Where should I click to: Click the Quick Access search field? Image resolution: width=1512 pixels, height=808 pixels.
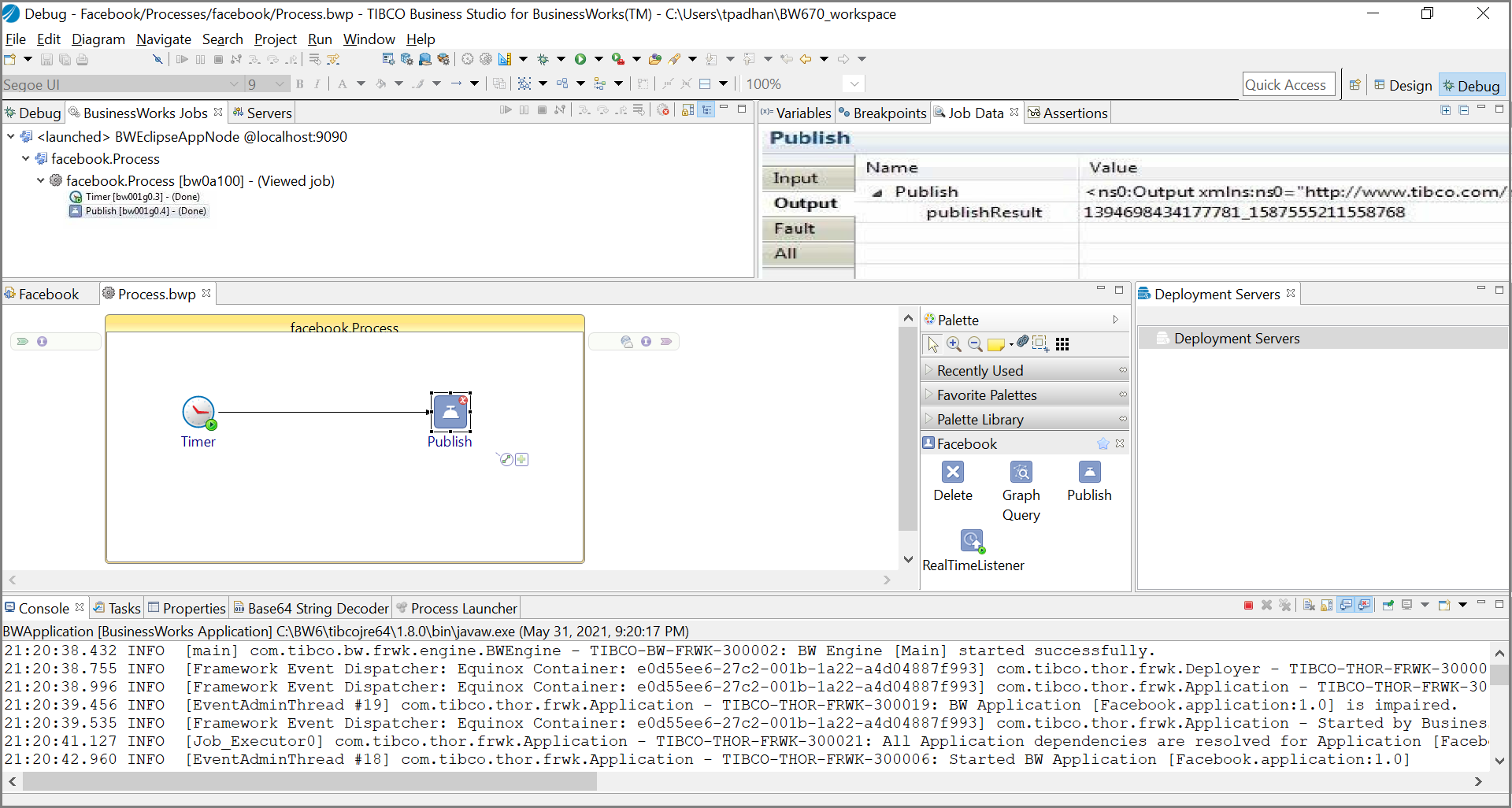tap(1286, 85)
